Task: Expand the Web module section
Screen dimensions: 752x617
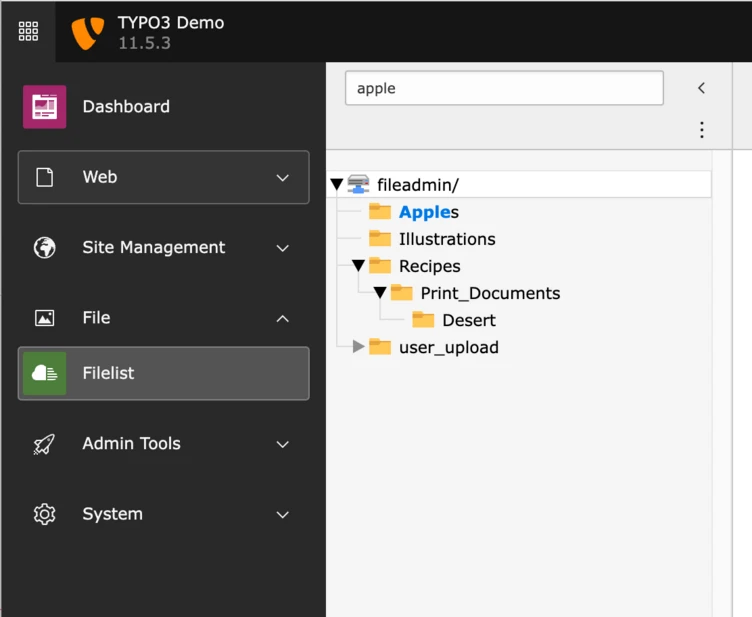Action: click(x=282, y=178)
